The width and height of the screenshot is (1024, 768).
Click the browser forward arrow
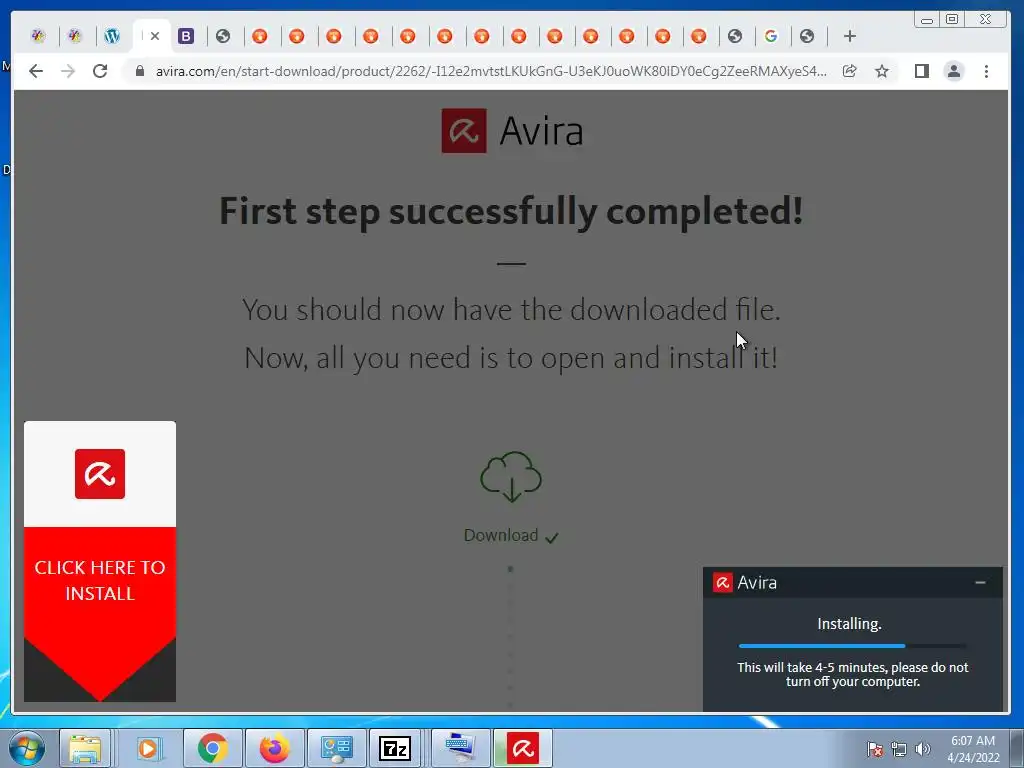[68, 71]
